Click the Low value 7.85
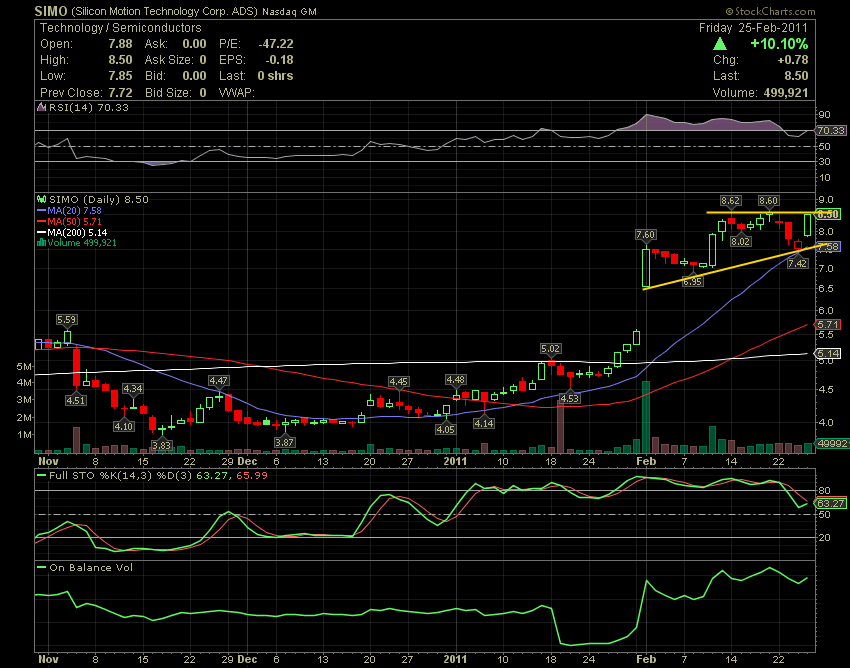This screenshot has height=668, width=850. coord(120,76)
